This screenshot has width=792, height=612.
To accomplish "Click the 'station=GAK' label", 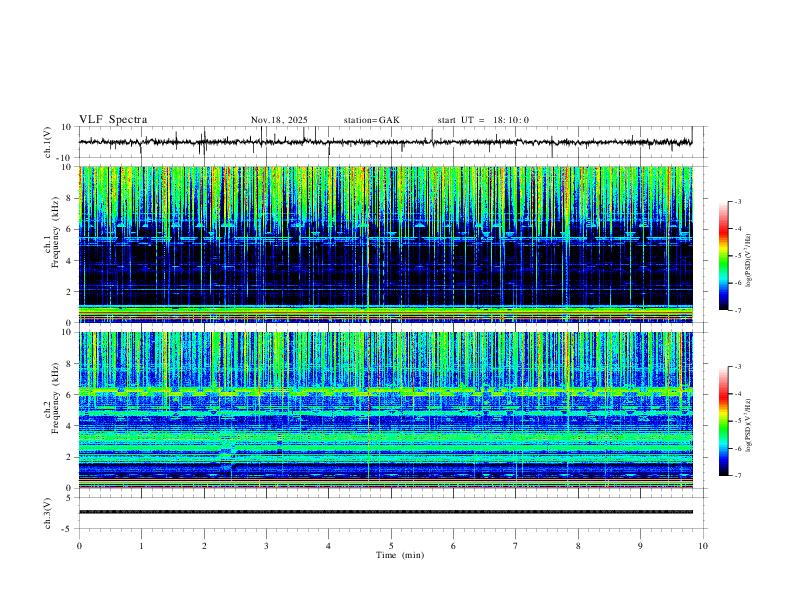I will click(372, 120).
